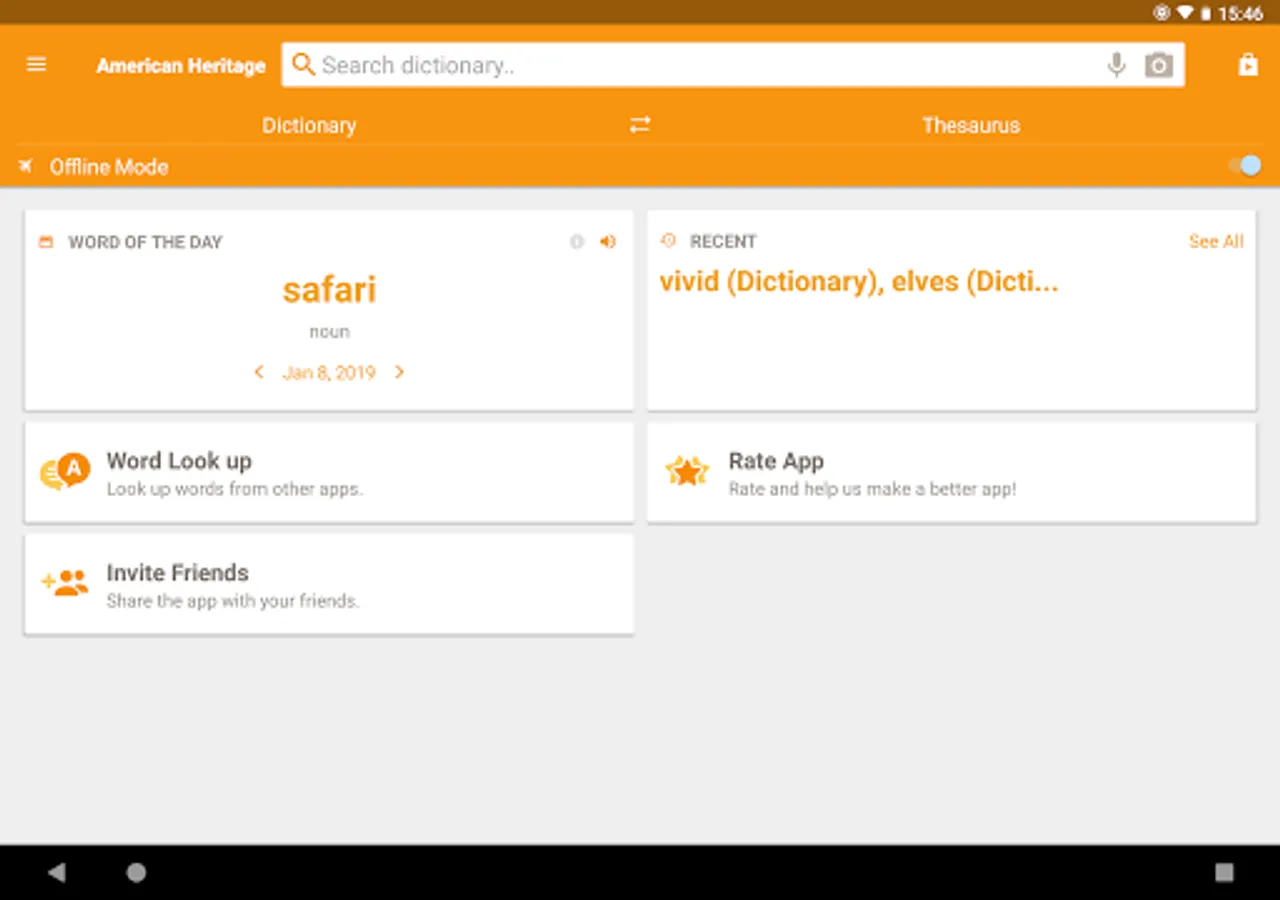Tap the Rate App star icon
Image resolution: width=1280 pixels, height=900 pixels.
tap(687, 471)
